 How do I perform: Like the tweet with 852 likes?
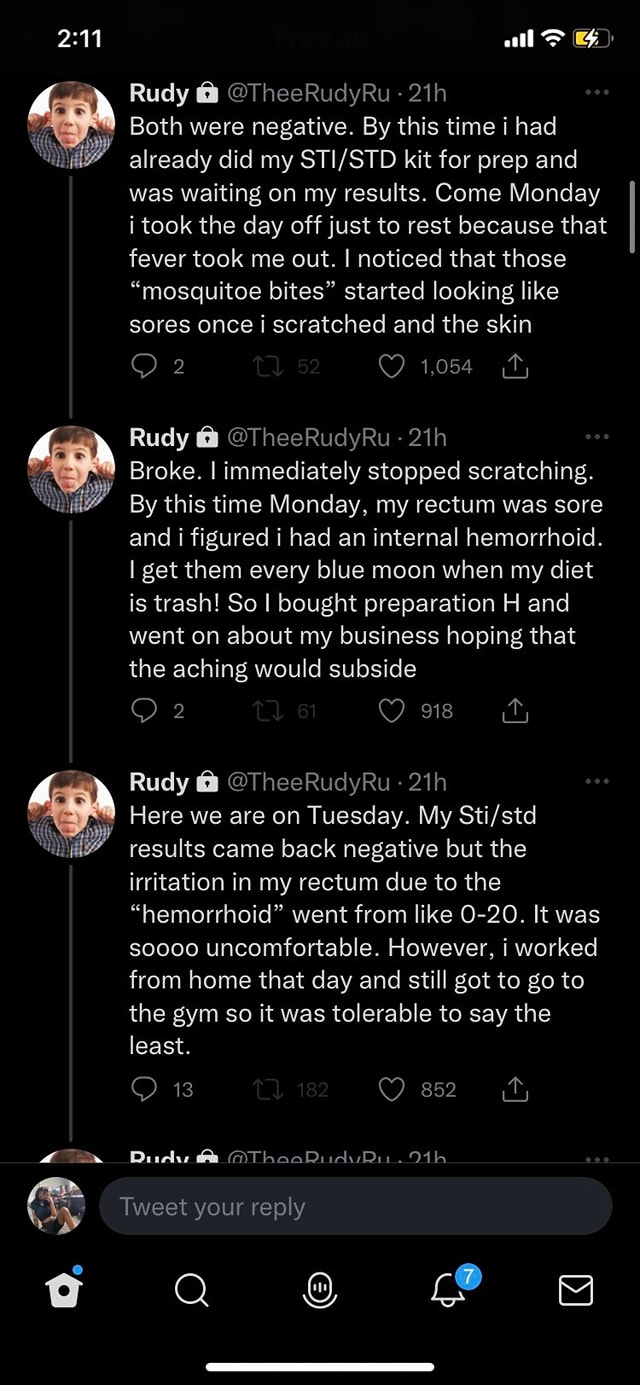(x=393, y=1090)
